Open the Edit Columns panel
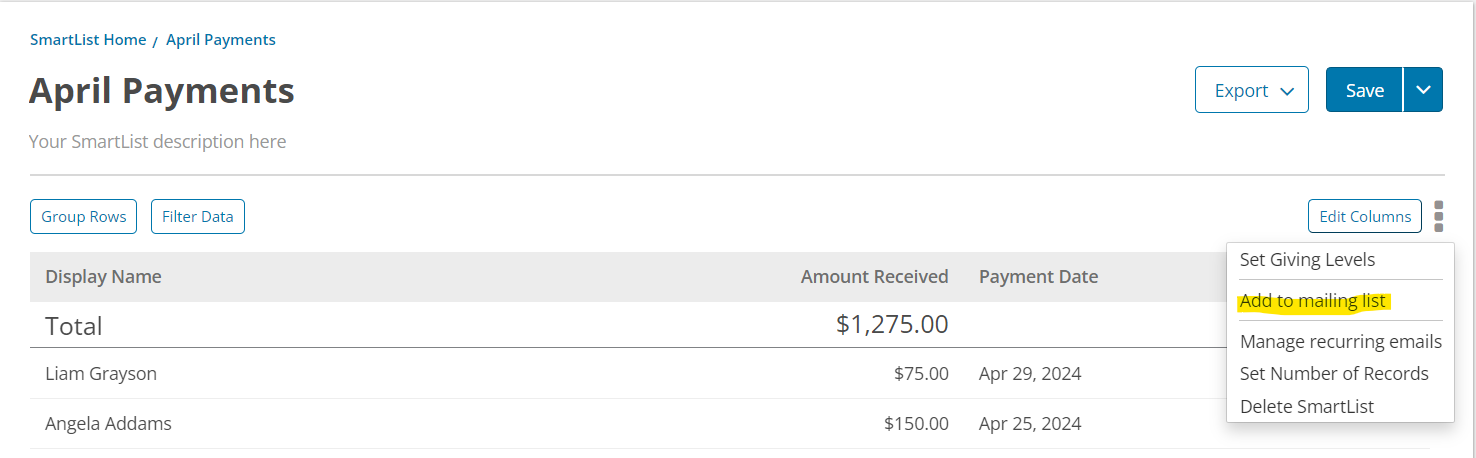The width and height of the screenshot is (1476, 458). point(1365,216)
